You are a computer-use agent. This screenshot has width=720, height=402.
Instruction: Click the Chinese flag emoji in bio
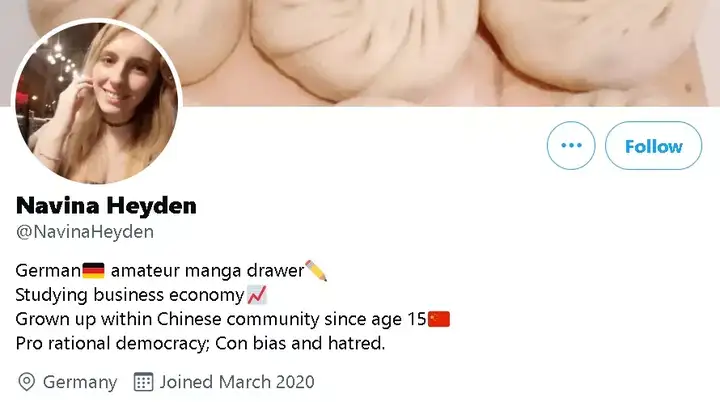click(439, 319)
